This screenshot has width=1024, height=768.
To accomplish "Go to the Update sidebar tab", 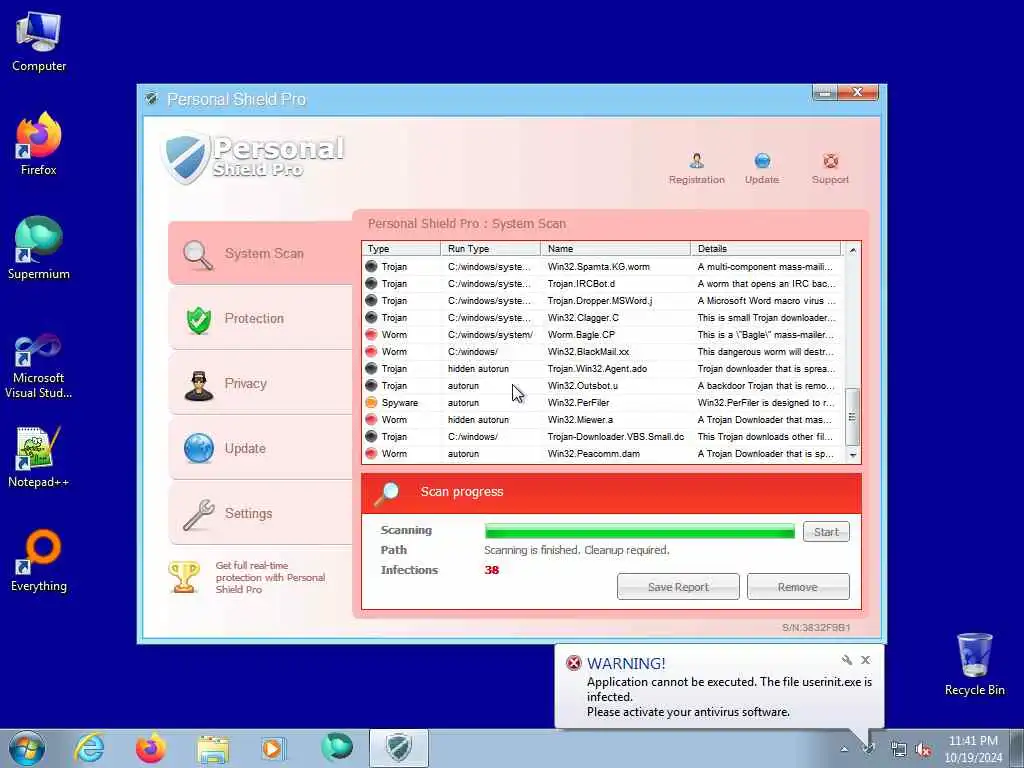I will pos(261,448).
